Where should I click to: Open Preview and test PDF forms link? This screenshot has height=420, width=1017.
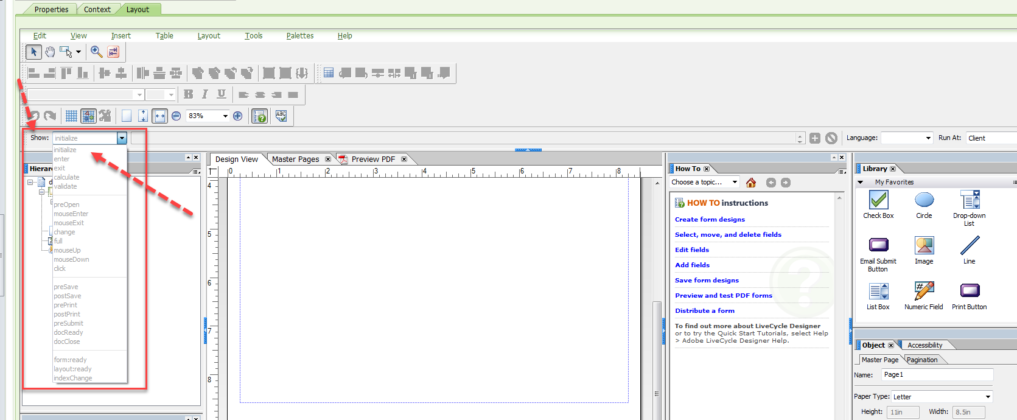(723, 295)
